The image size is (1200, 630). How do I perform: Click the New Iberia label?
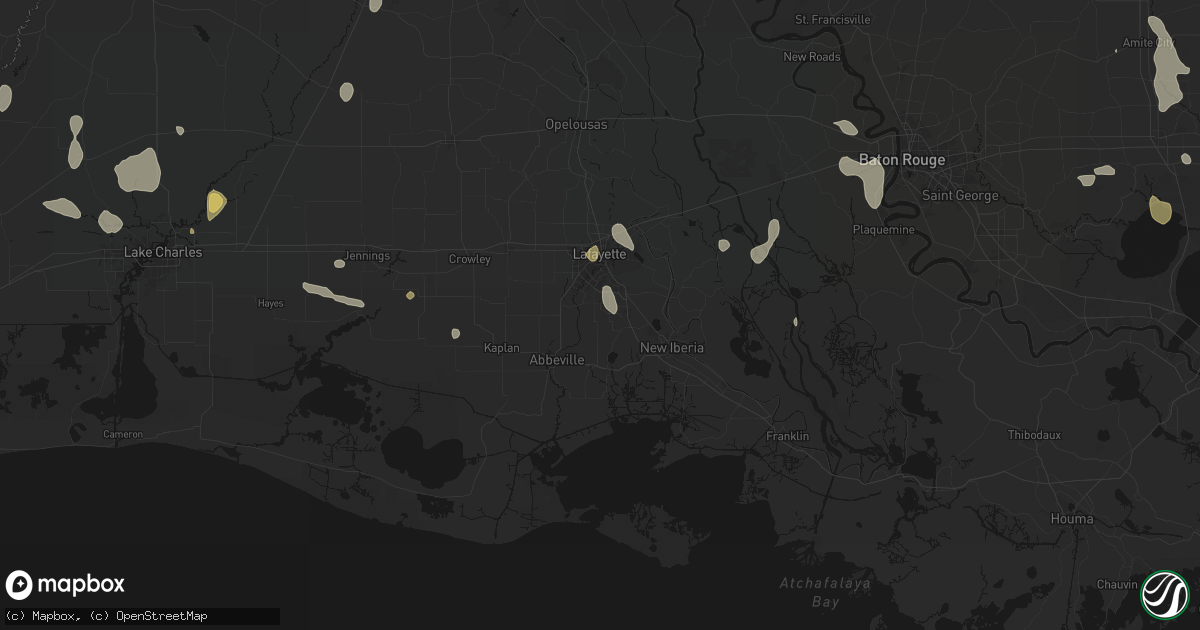pos(672,348)
